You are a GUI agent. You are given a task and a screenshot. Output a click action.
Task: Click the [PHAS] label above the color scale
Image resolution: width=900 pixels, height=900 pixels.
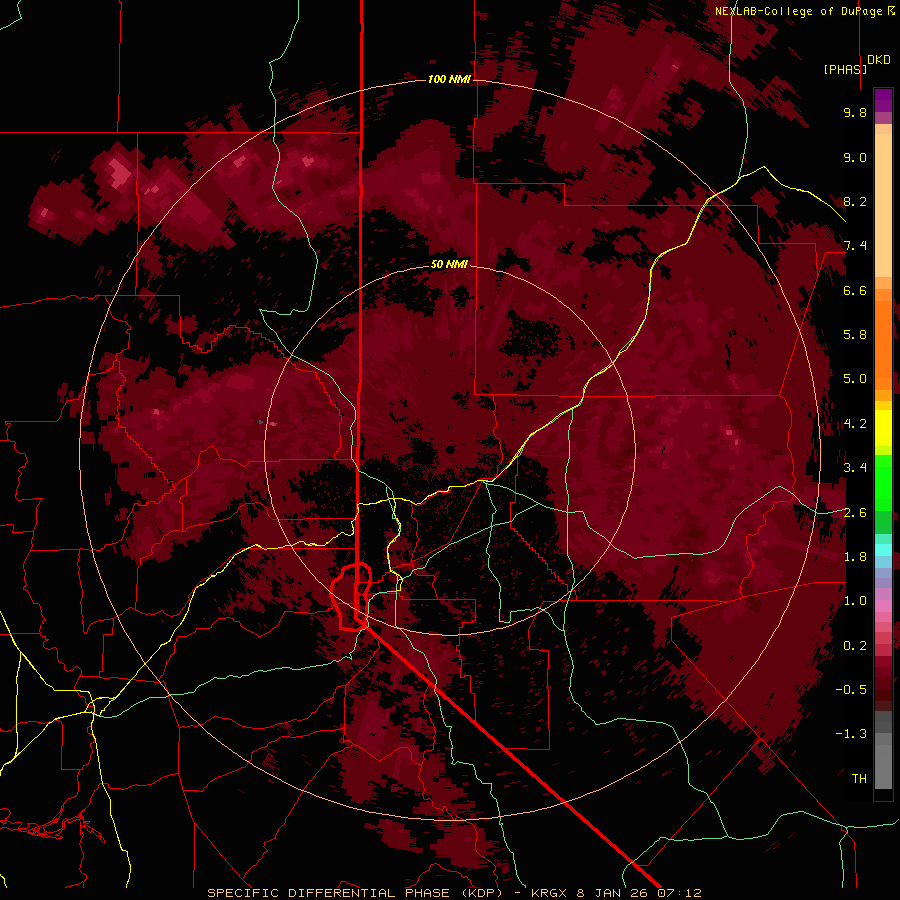[845, 69]
